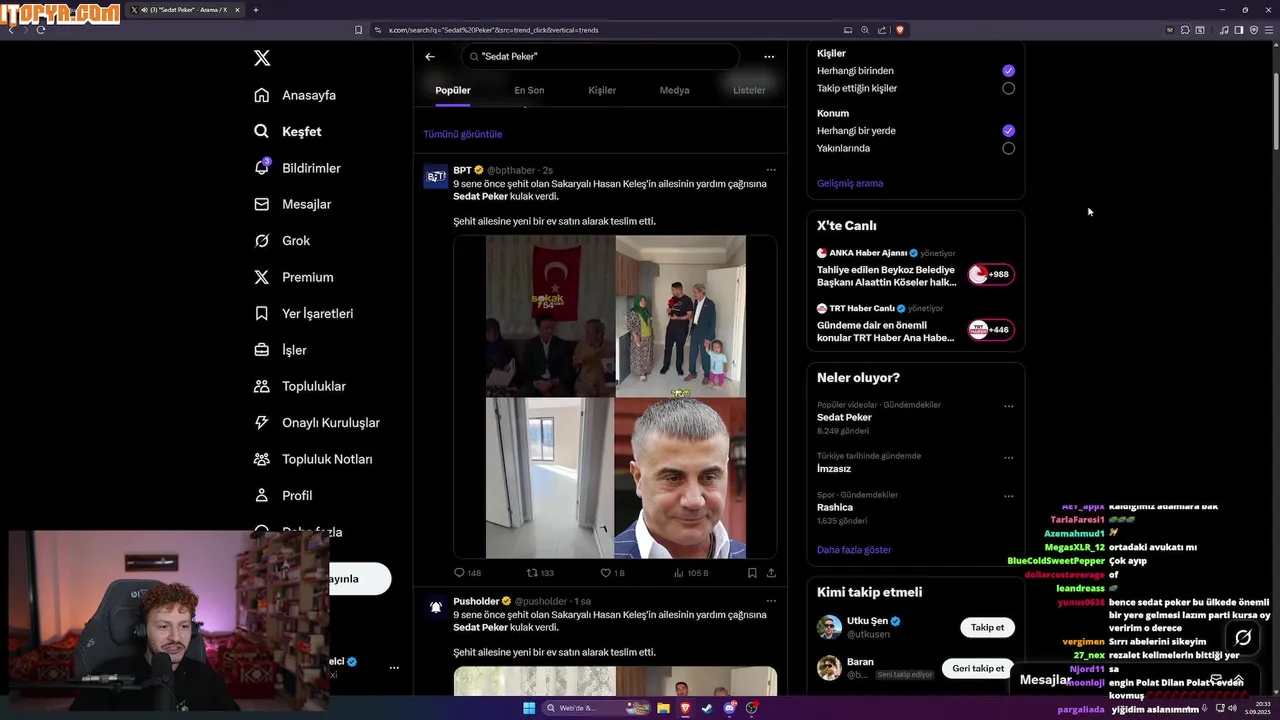Open Bildirimler notifications

click(x=298, y=168)
